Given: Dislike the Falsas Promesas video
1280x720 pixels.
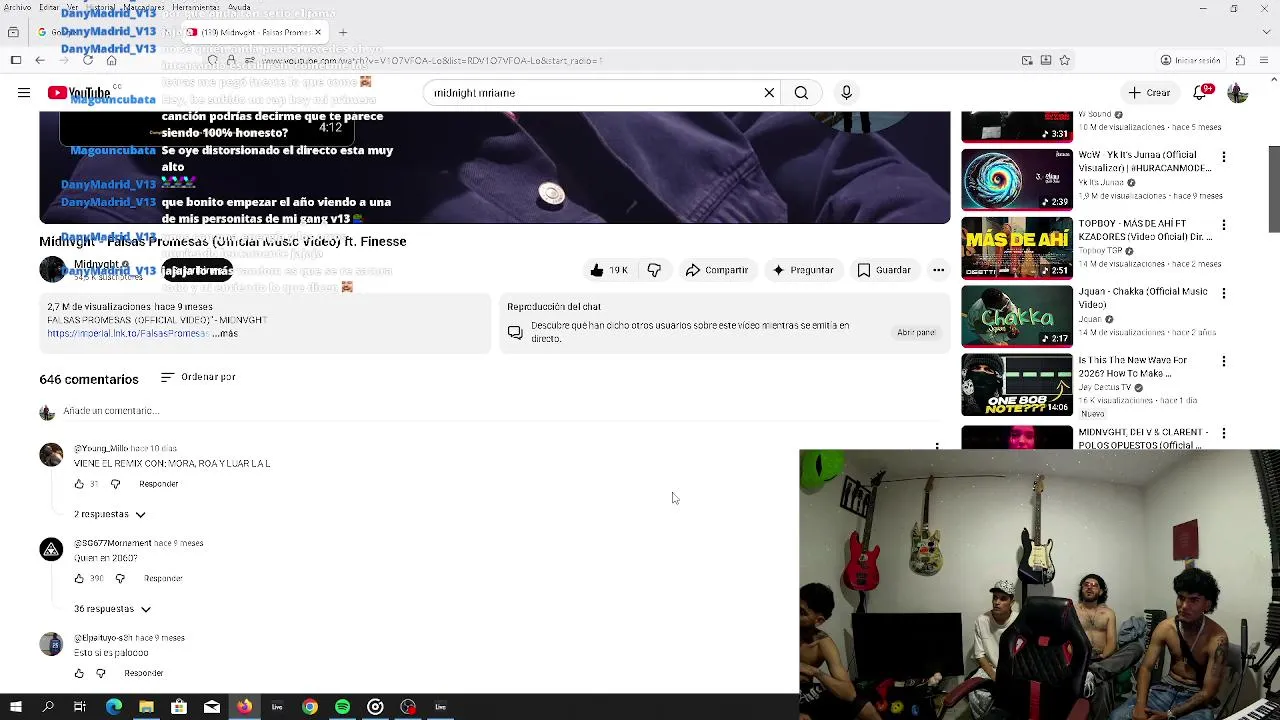Looking at the screenshot, I should (654, 270).
